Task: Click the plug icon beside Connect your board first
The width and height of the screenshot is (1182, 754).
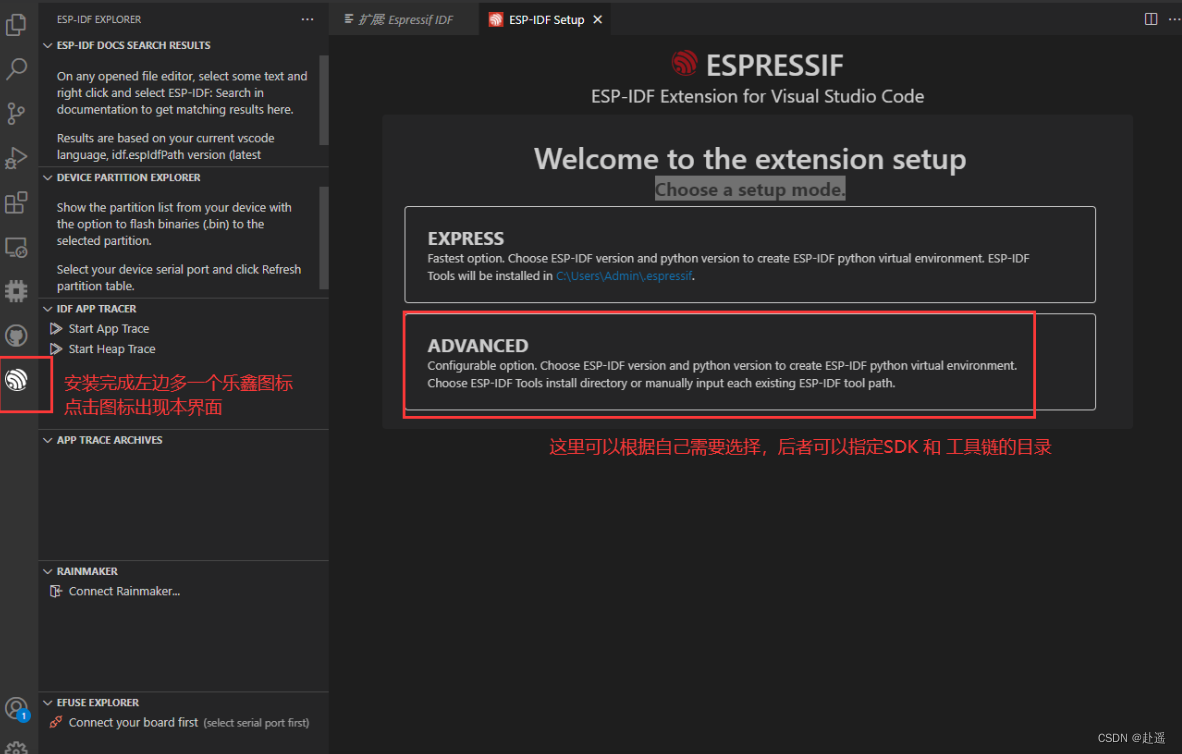Action: tap(56, 722)
